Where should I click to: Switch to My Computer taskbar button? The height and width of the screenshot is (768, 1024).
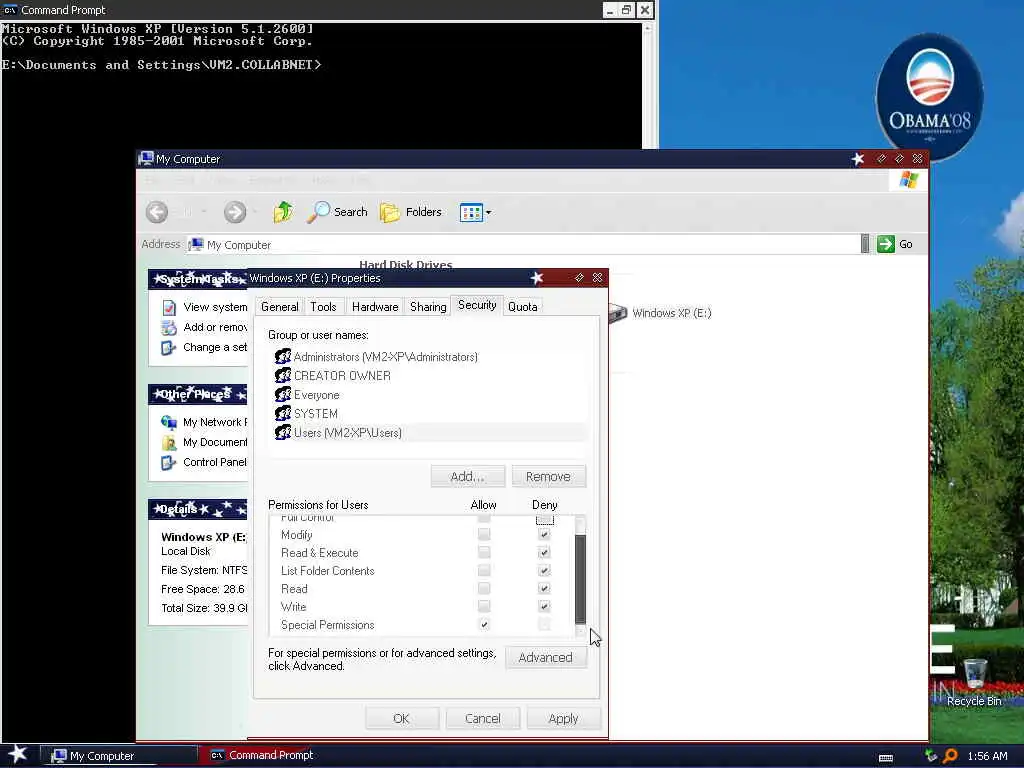pos(119,756)
